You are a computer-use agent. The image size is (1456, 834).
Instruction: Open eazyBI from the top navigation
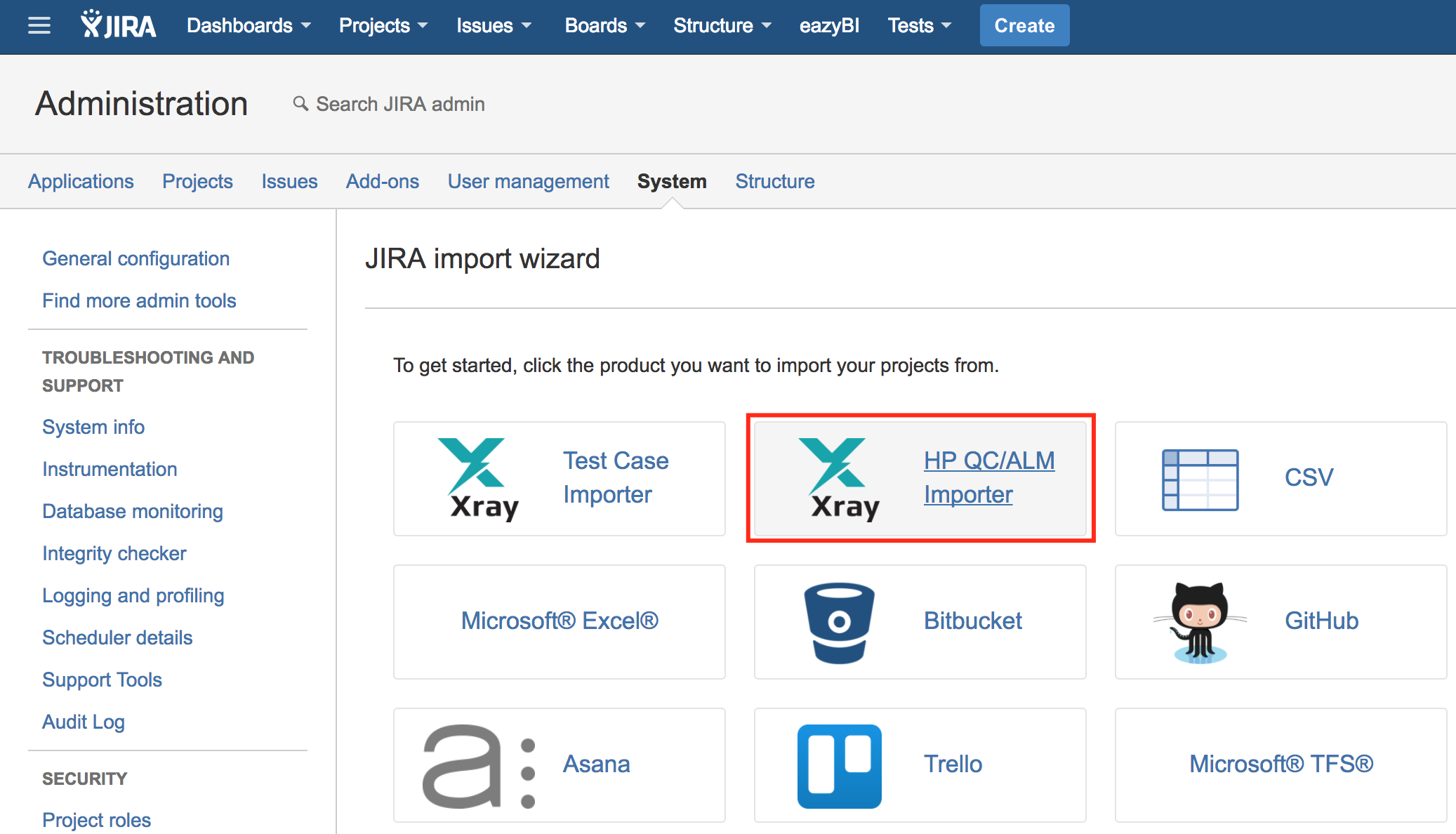point(829,26)
